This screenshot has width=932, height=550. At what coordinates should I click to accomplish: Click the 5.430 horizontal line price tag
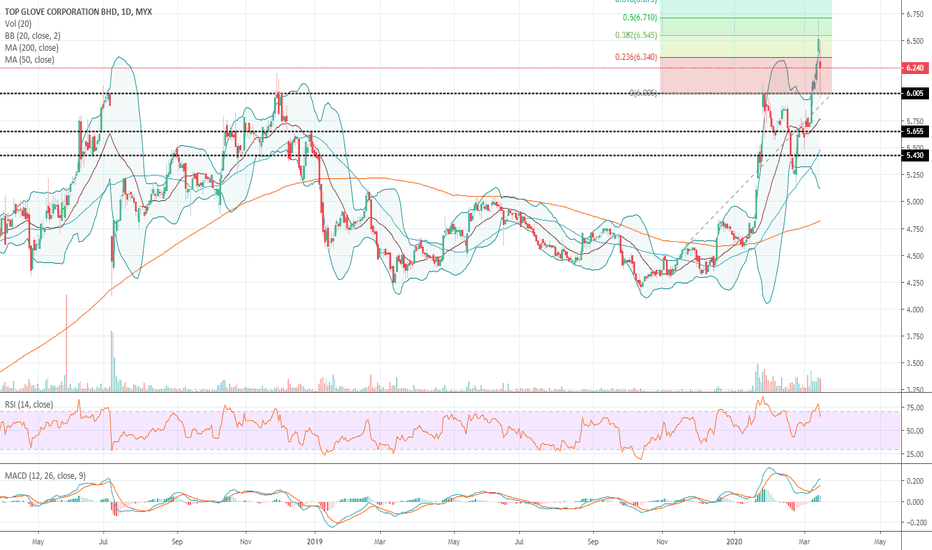(x=915, y=155)
